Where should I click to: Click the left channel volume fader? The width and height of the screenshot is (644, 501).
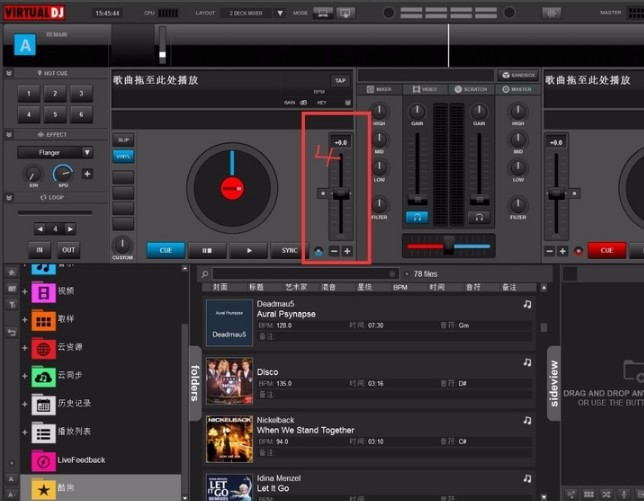pyautogui.click(x=417, y=199)
